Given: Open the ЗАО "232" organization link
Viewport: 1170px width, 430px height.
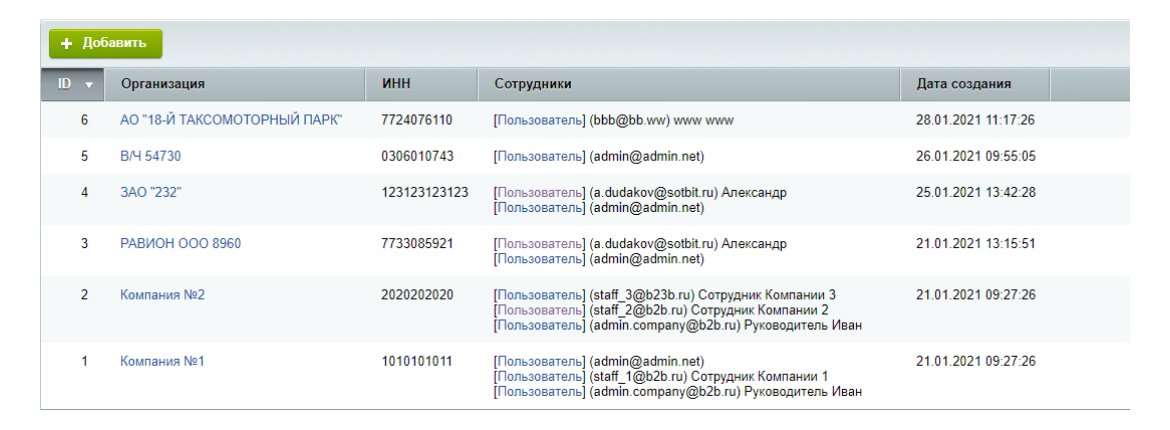Looking at the screenshot, I should (x=151, y=193).
